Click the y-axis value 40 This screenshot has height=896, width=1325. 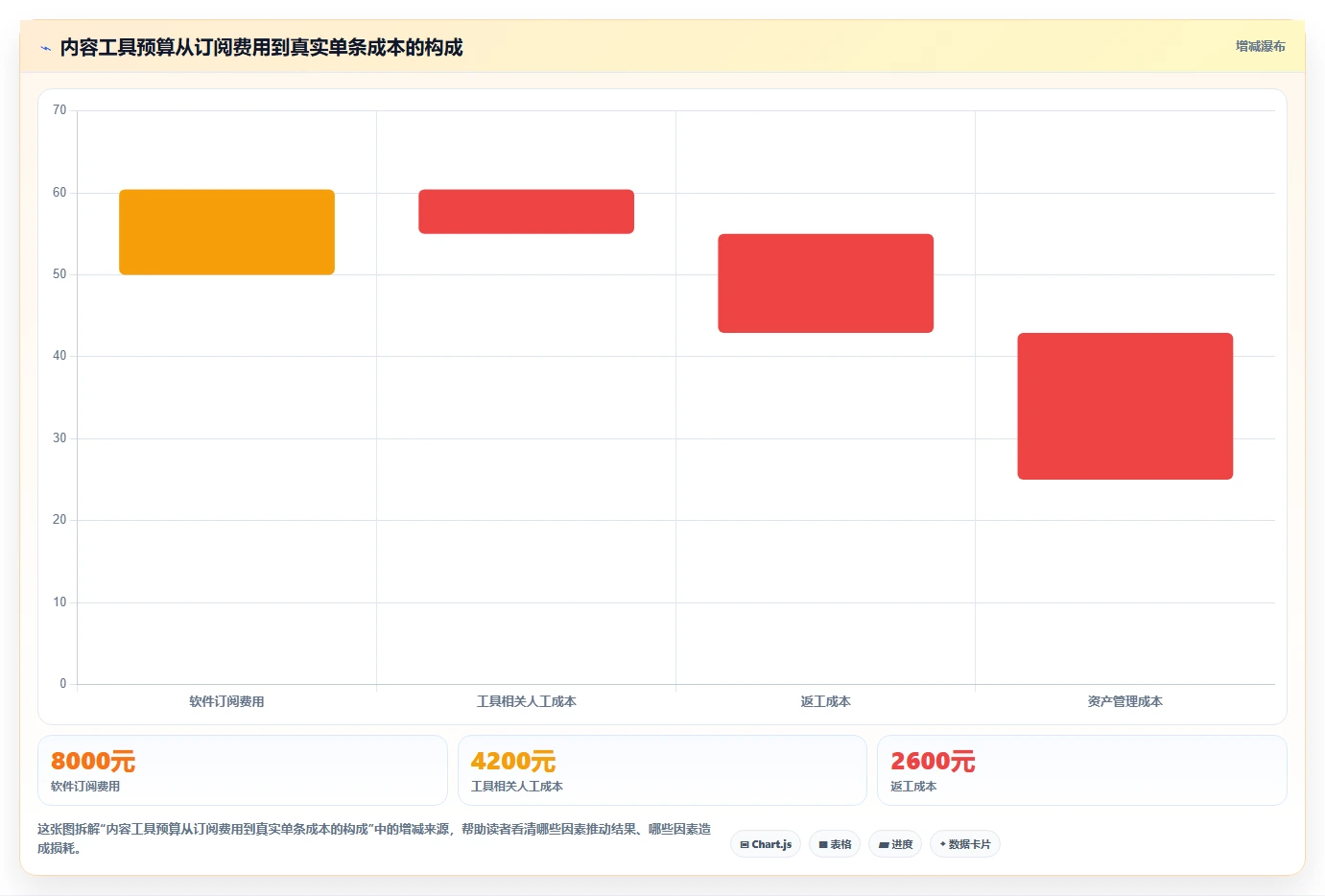click(x=59, y=356)
